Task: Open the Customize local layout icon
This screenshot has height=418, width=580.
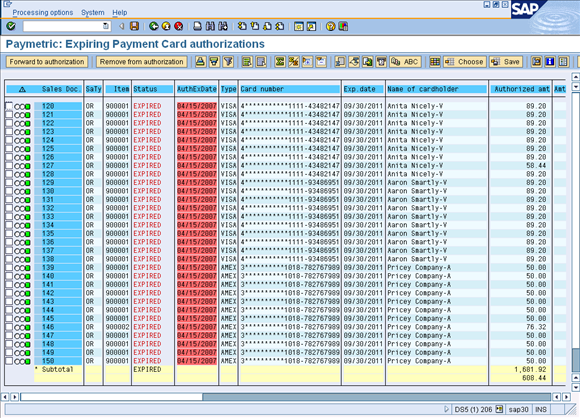Action: [343, 26]
